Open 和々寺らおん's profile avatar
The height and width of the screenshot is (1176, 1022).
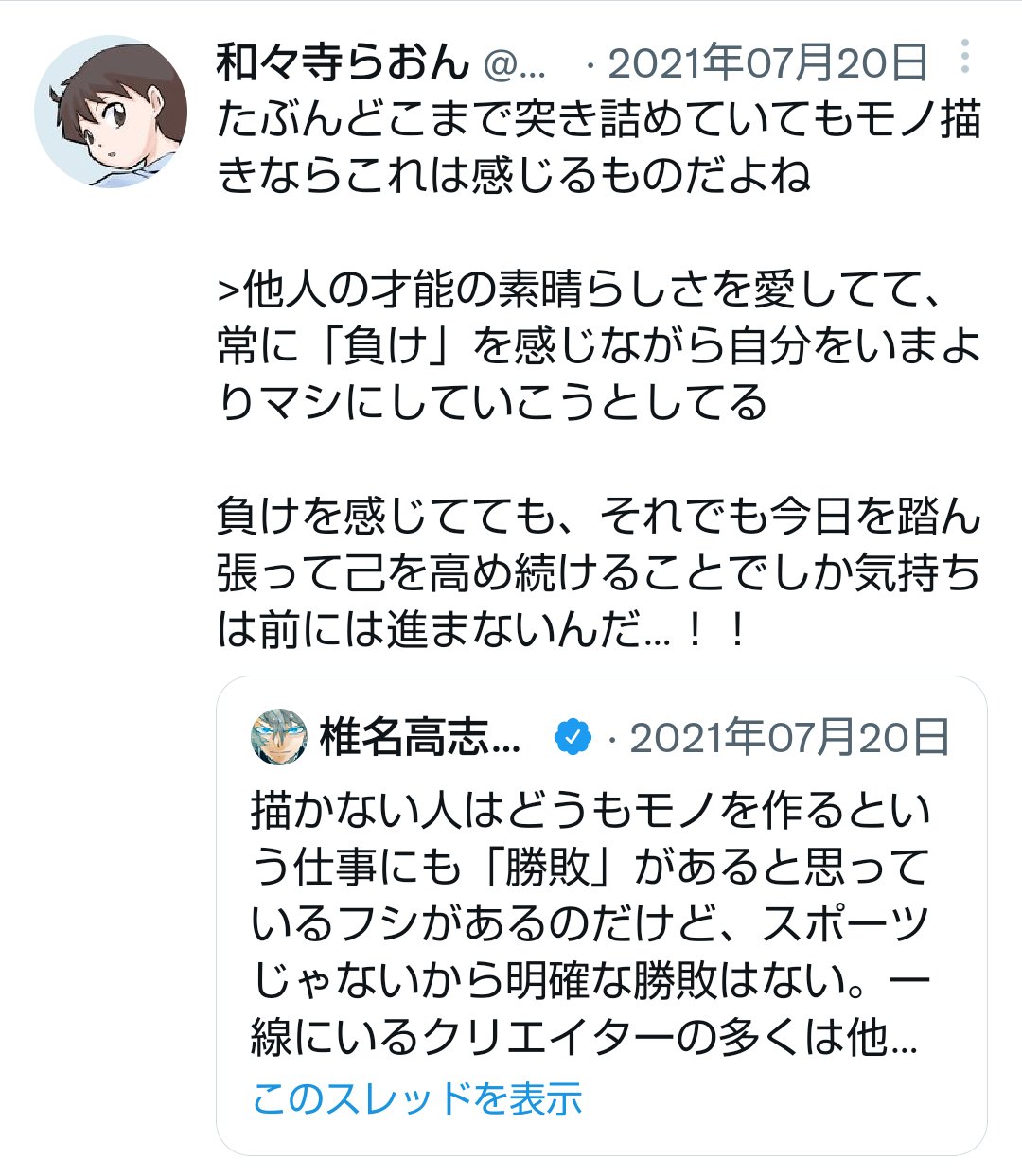click(x=110, y=111)
